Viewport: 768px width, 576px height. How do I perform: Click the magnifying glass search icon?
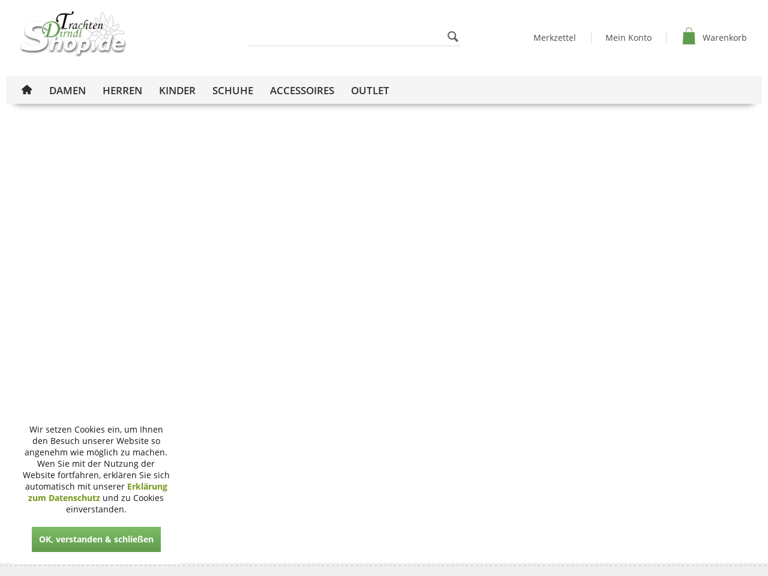pyautogui.click(x=452, y=37)
